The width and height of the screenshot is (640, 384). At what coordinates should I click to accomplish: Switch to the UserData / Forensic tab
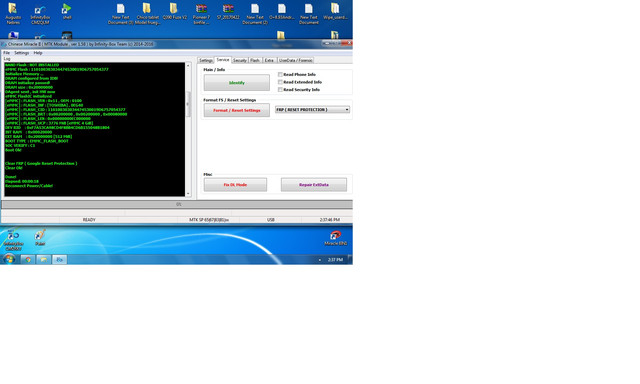tap(296, 60)
